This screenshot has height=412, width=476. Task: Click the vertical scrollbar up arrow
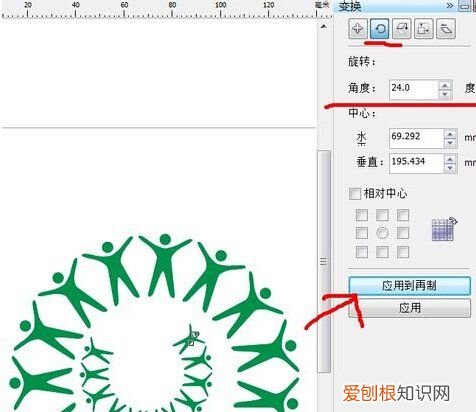tap(323, 27)
